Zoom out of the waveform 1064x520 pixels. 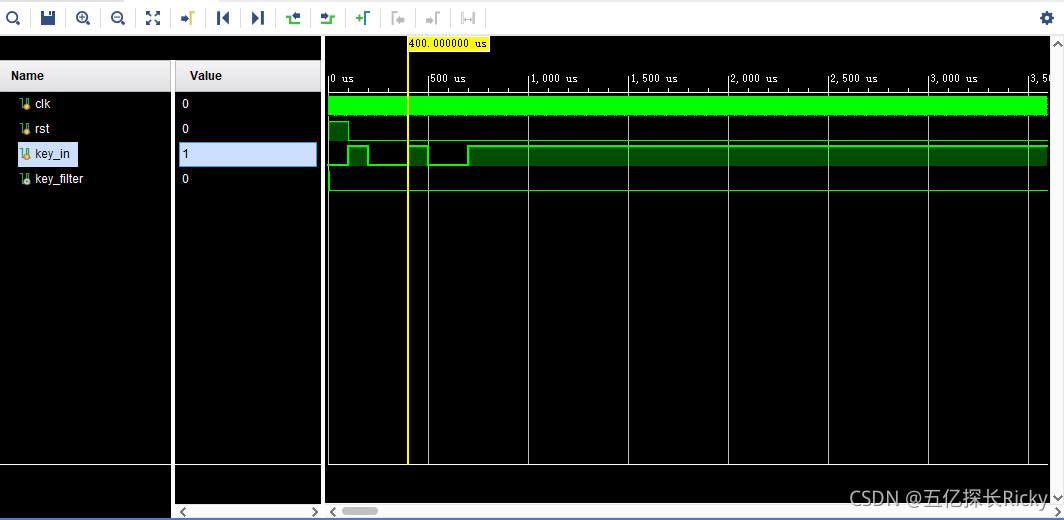point(117,18)
